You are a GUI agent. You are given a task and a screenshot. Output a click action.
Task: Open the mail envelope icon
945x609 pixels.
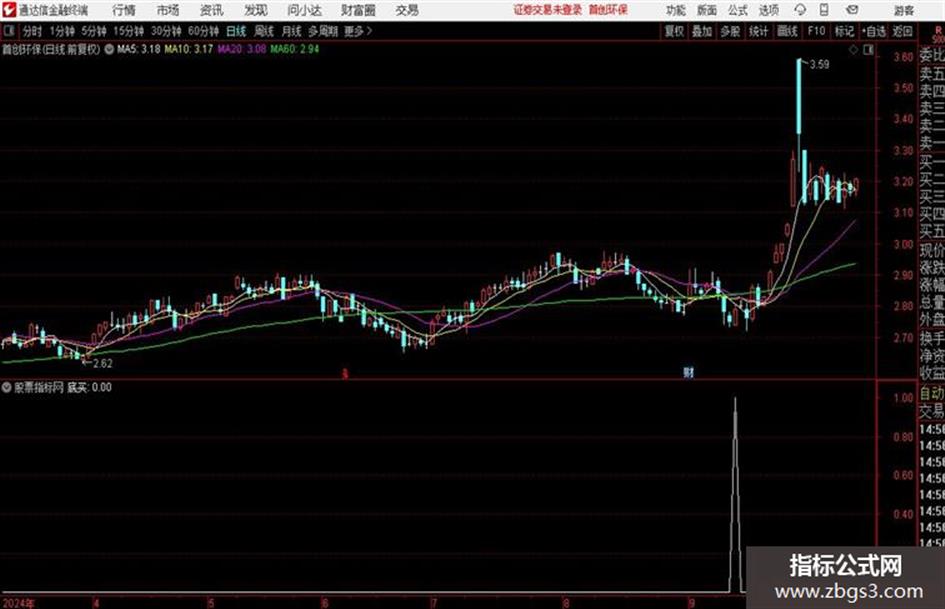pos(852,10)
